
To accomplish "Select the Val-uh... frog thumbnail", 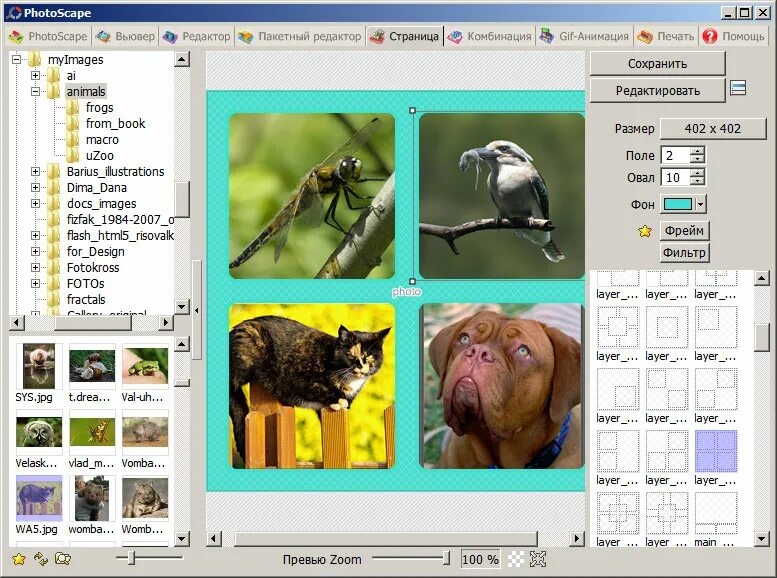I will click(x=145, y=367).
